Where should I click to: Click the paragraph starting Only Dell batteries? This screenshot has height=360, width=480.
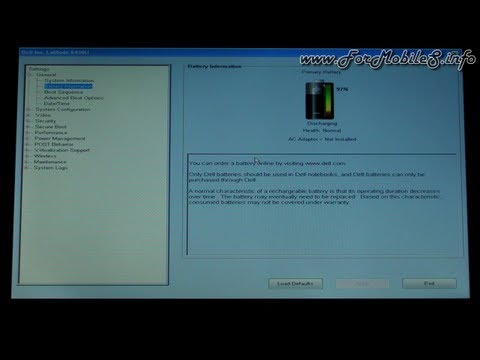tap(307, 177)
